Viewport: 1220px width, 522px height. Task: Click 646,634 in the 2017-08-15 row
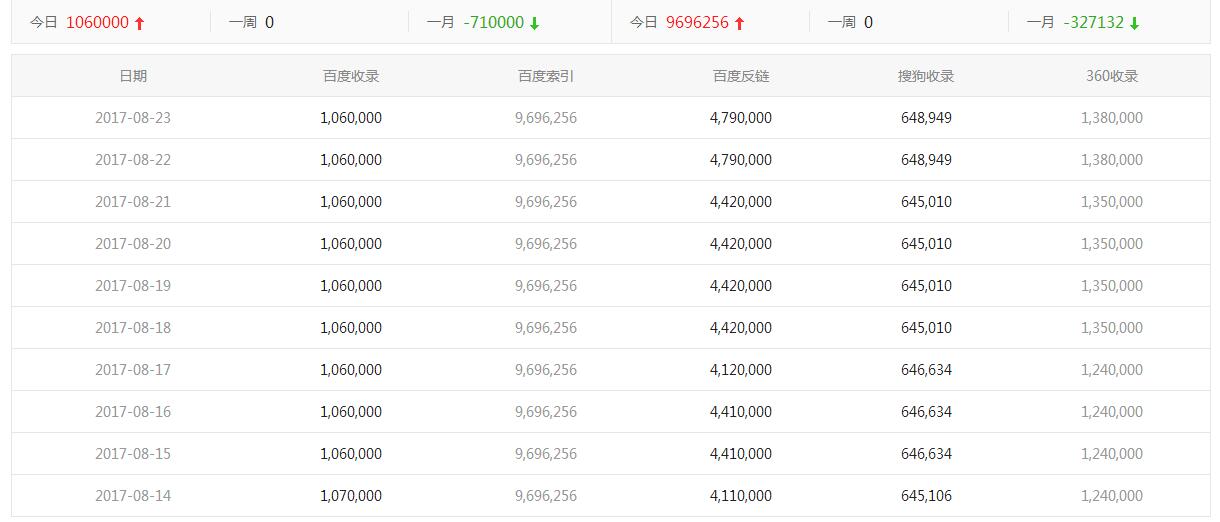point(926,454)
